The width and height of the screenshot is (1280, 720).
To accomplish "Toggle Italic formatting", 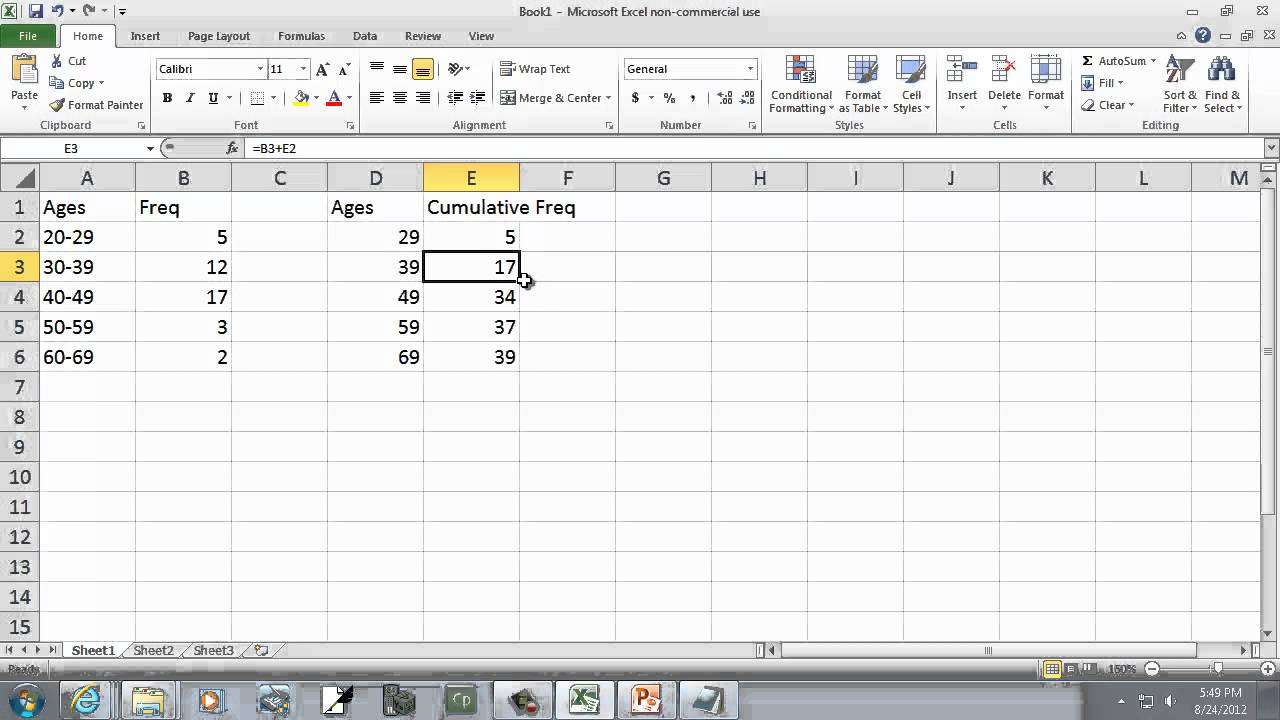I will 190,98.
